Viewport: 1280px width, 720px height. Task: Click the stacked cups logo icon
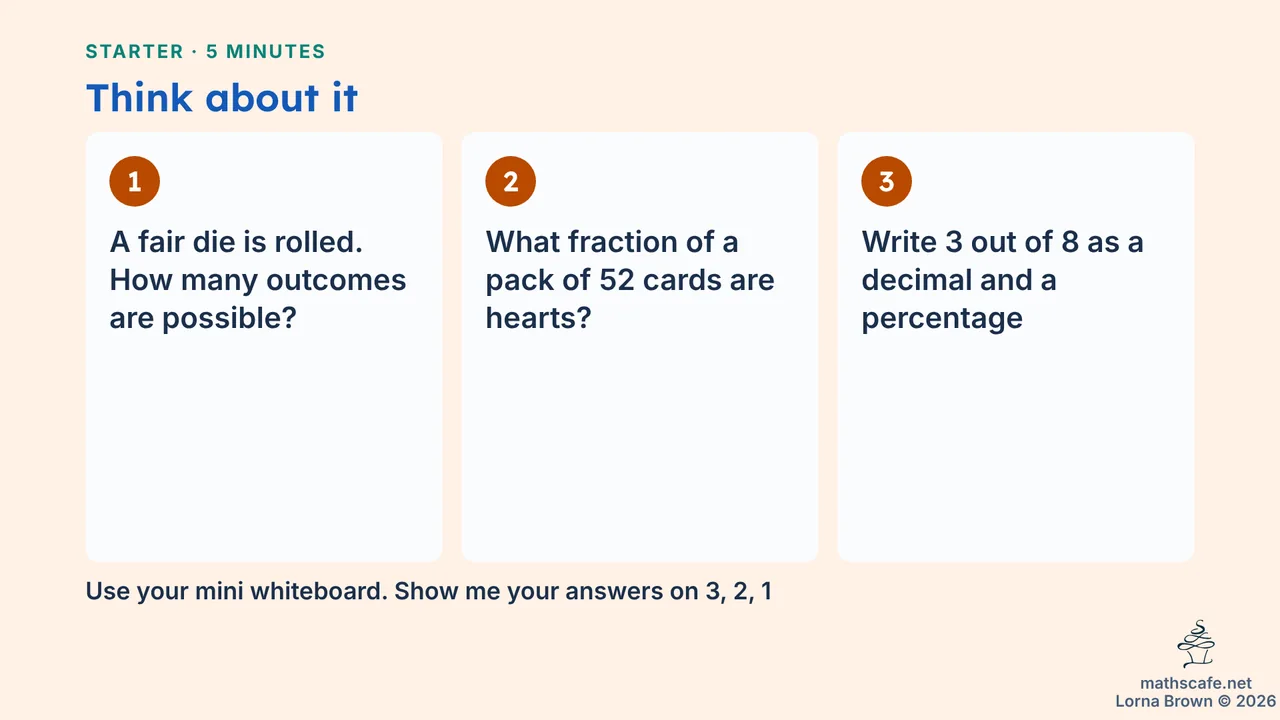[x=1196, y=644]
